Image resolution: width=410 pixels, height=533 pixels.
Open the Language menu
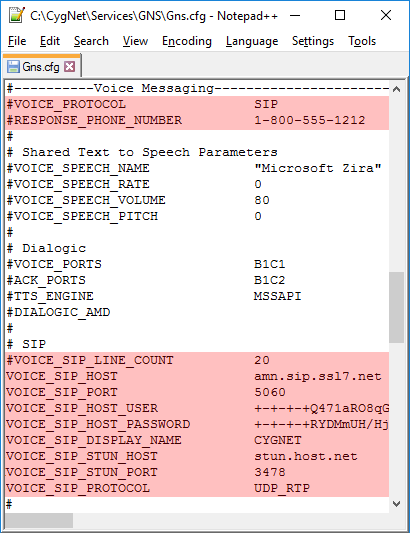click(252, 41)
